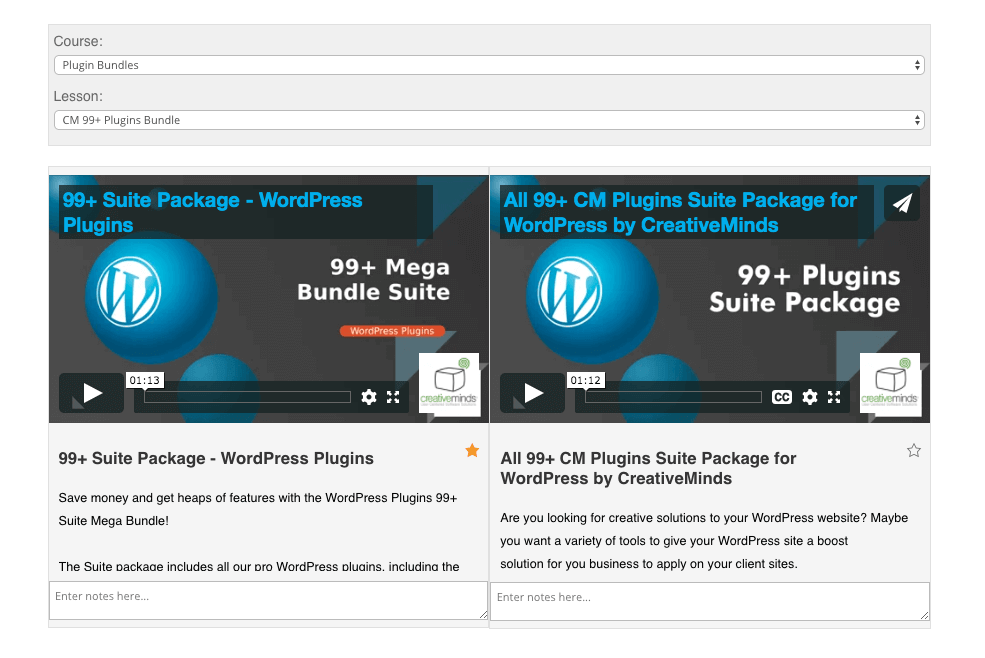Screen dimensions: 985x658
Task: Open the 'All 99+ CM Plugins Suite Package' video title link
Action: click(680, 212)
